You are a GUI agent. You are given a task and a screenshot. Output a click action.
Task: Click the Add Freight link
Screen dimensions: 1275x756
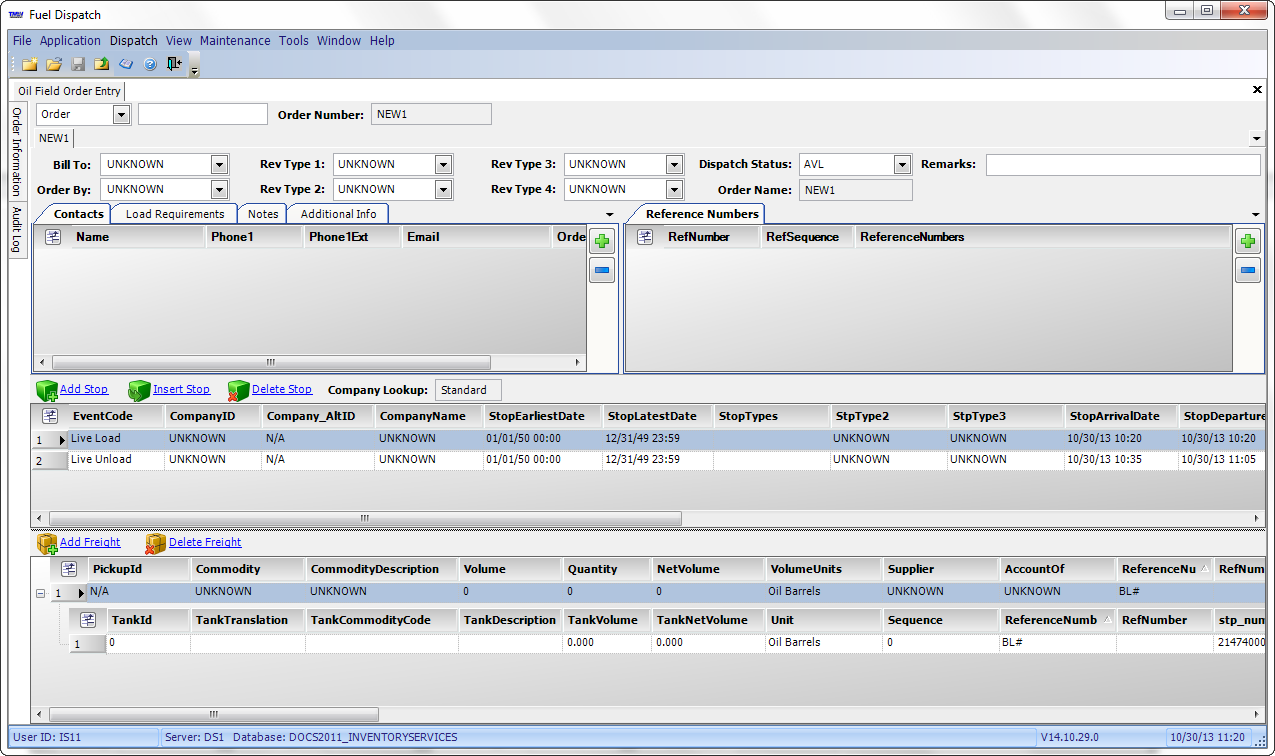tap(90, 543)
